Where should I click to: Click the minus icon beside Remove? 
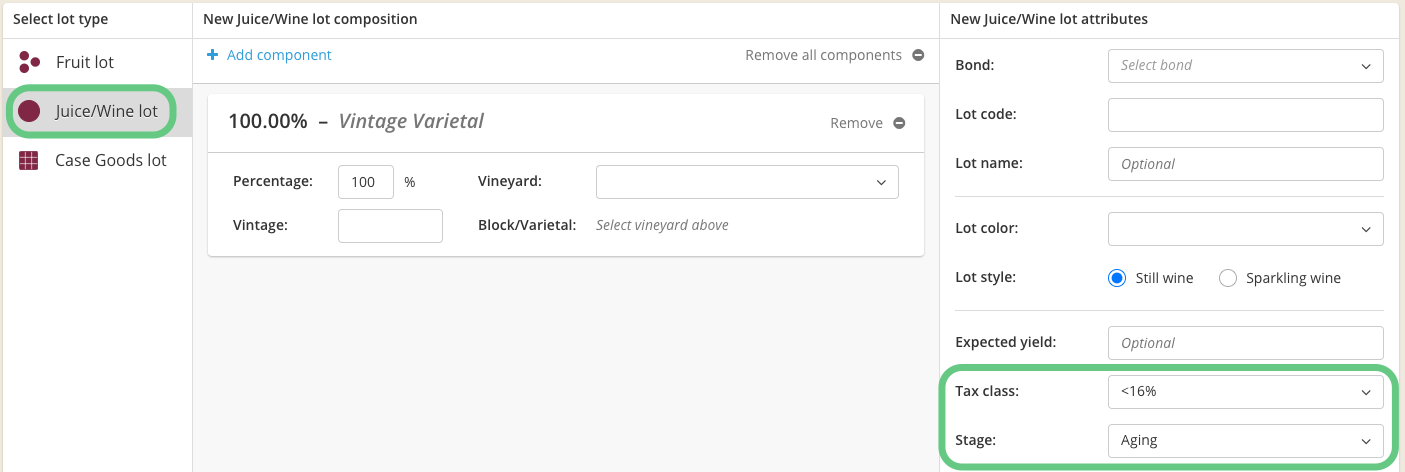pos(899,123)
